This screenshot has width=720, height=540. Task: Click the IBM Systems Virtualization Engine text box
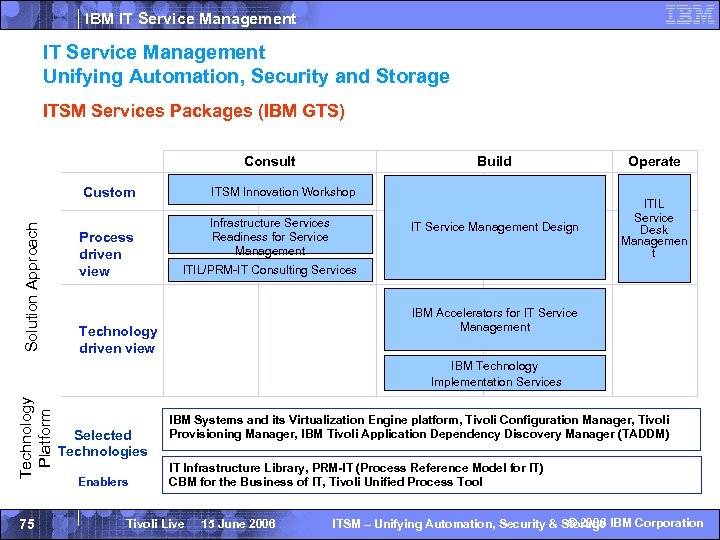(x=431, y=429)
